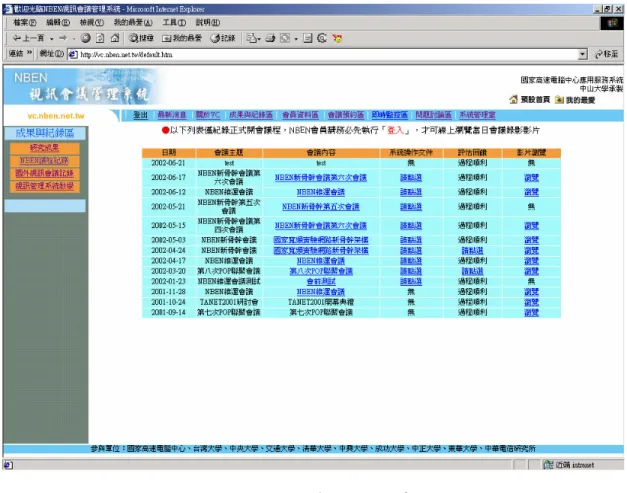Open the Back button history dropdown arrow
Viewport: 627px width, 493px height.
click(x=52, y=39)
